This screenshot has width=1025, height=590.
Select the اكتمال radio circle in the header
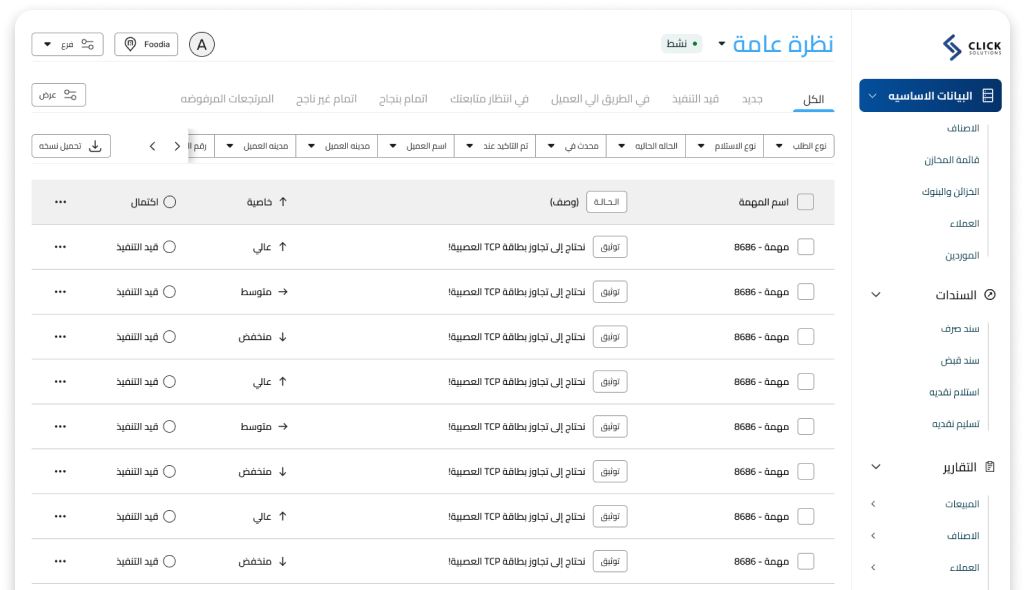pyautogui.click(x=170, y=202)
